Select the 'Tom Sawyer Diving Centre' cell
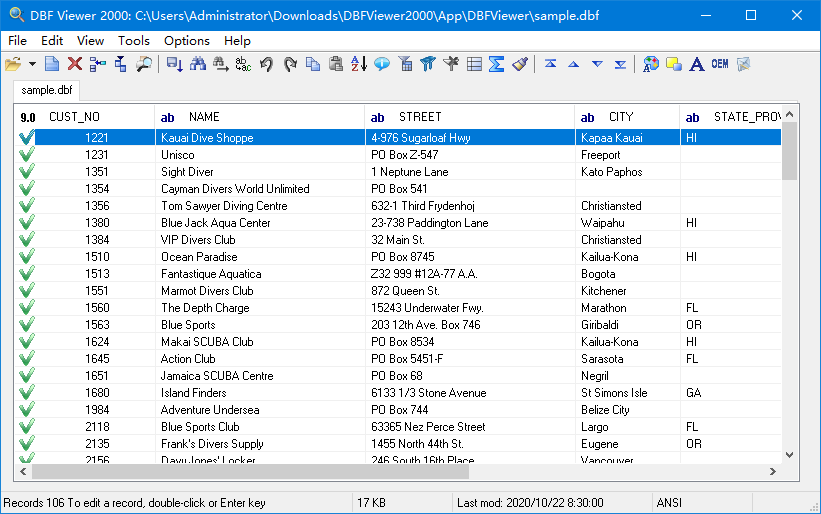 (260, 206)
